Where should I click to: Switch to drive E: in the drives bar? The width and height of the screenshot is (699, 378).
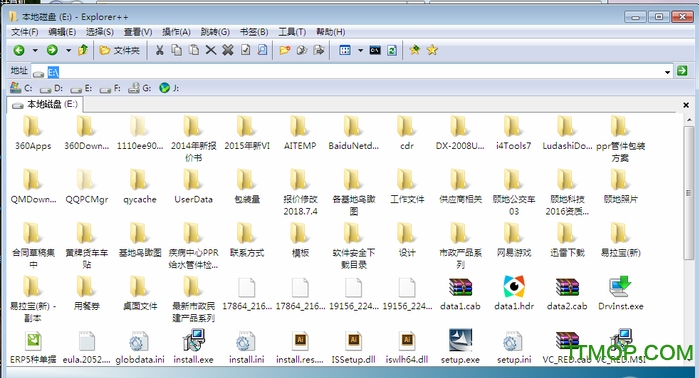point(81,88)
